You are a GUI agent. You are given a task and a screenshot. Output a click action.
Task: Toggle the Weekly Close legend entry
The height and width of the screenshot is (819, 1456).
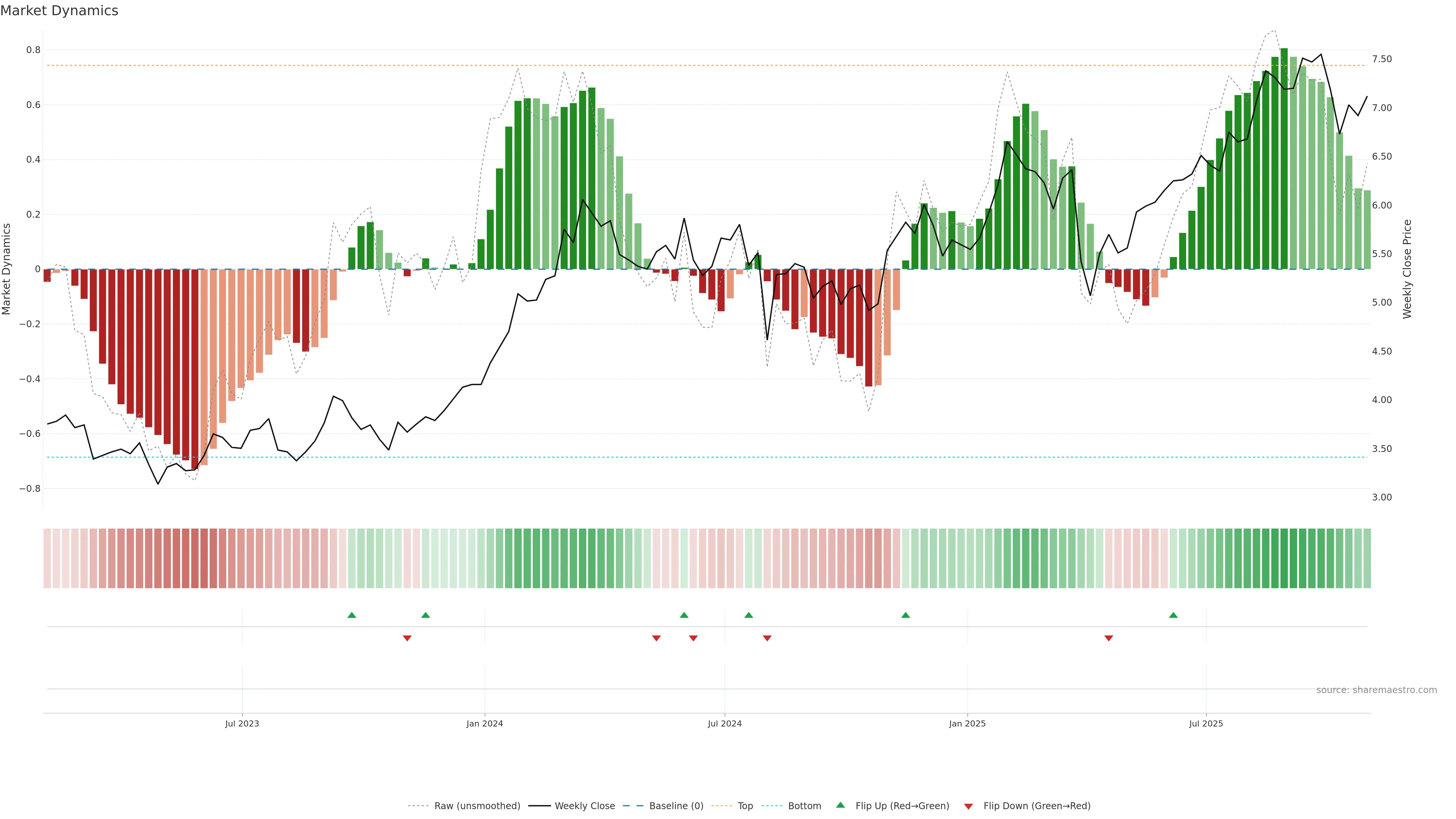click(584, 806)
